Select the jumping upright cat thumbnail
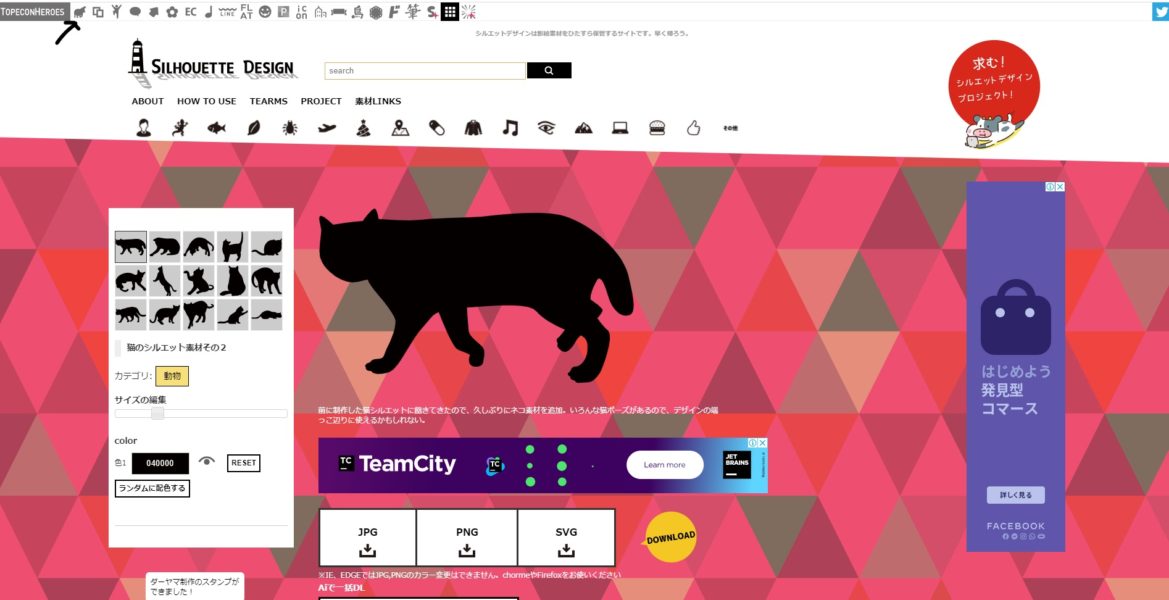This screenshot has height=600, width=1169. pyautogui.click(x=165, y=281)
